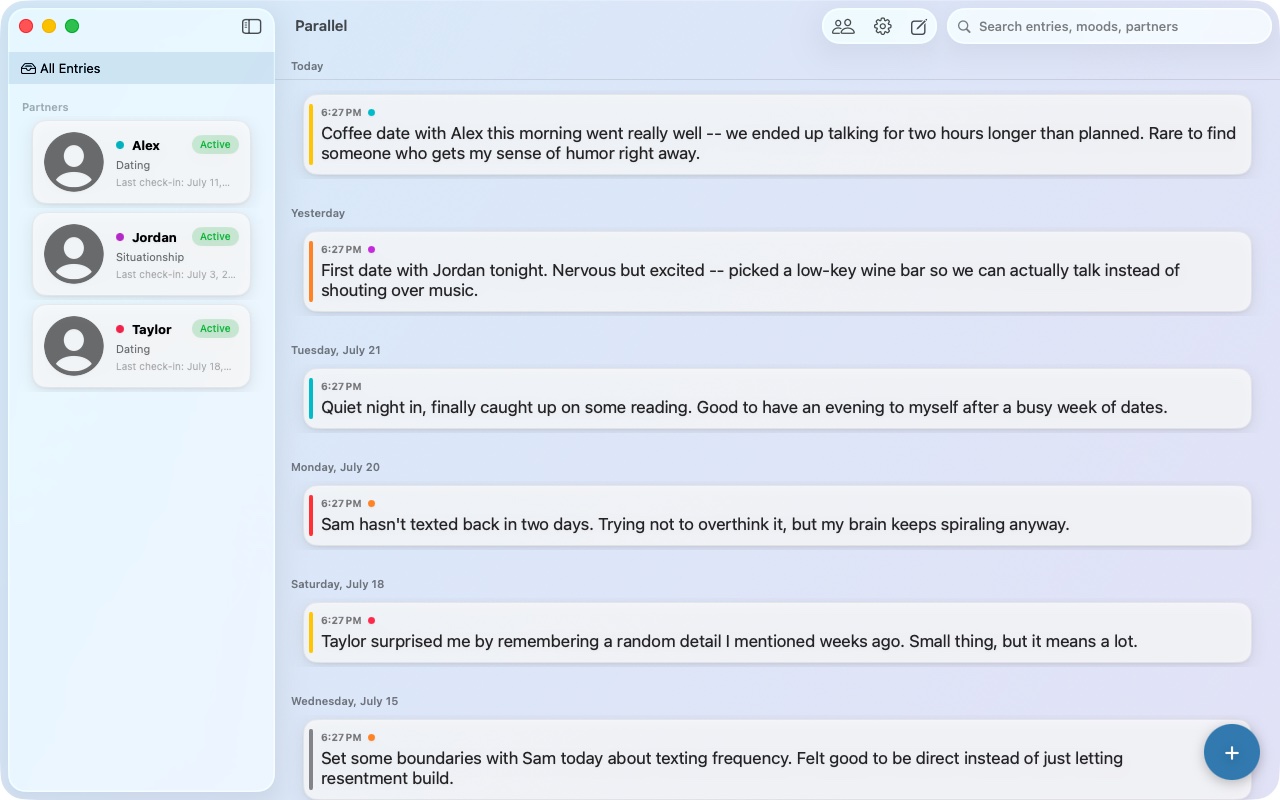Click Dating label under Taylor

[133, 349]
